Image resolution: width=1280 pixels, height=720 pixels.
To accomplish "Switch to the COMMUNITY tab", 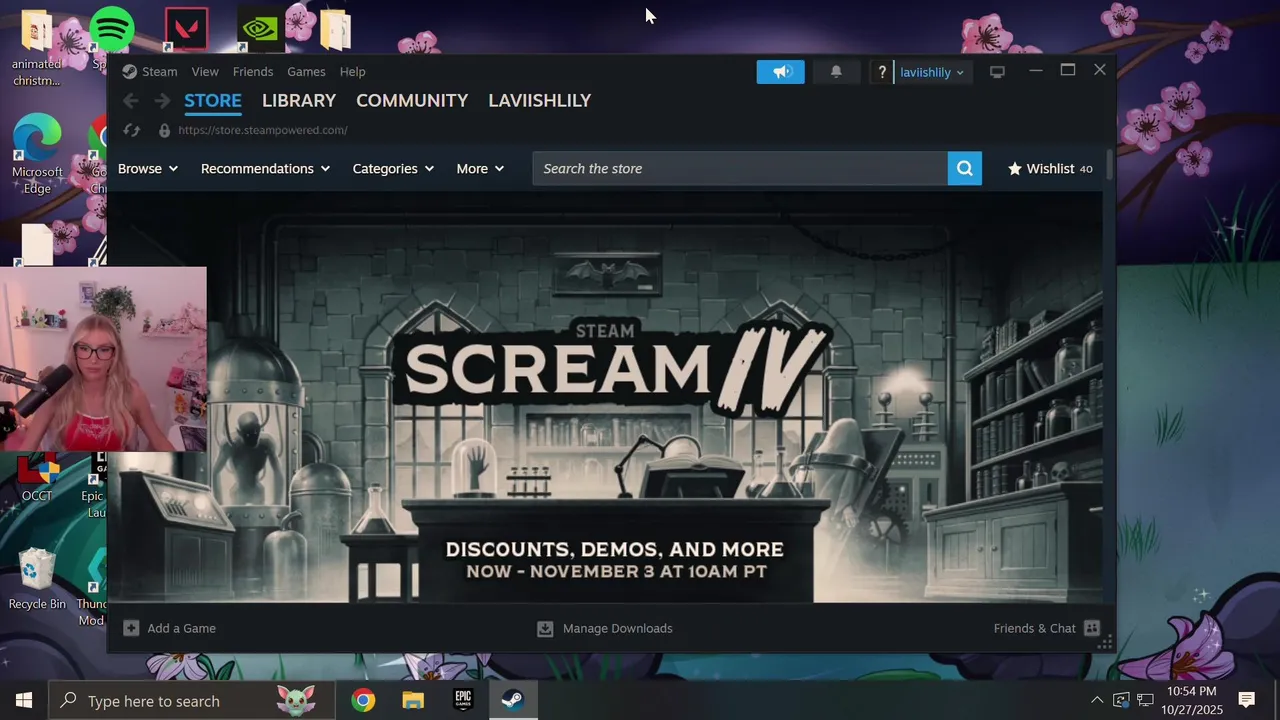I will 412,101.
